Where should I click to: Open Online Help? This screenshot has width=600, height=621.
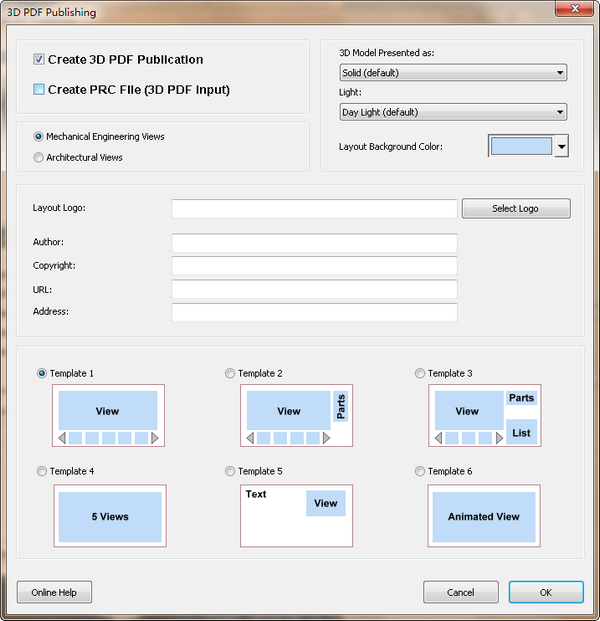(54, 592)
